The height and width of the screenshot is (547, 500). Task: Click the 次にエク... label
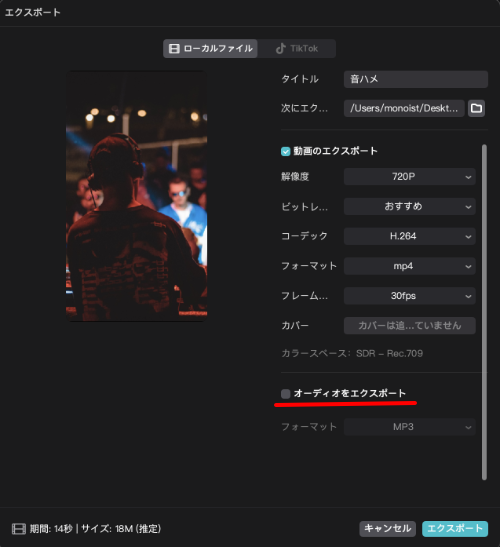[304, 108]
